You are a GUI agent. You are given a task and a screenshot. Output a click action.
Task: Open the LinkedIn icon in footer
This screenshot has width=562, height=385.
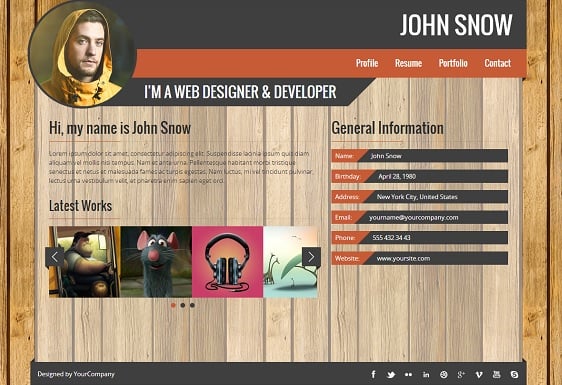(426, 375)
